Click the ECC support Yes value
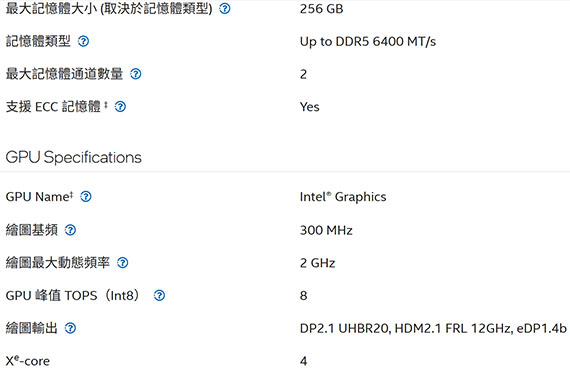The width and height of the screenshot is (570, 376). pyautogui.click(x=309, y=107)
